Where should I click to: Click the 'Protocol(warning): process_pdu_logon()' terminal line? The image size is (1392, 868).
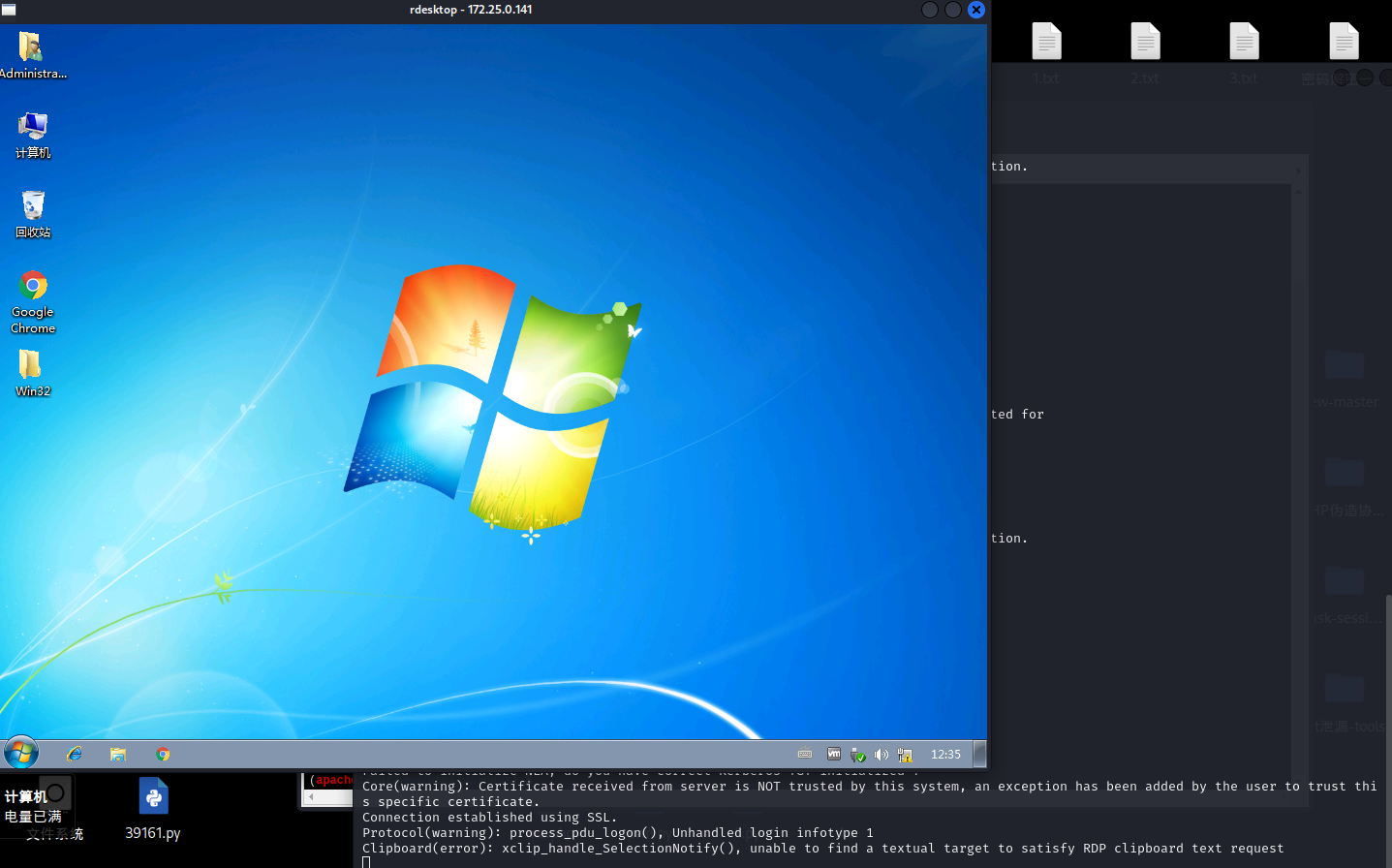click(617, 833)
